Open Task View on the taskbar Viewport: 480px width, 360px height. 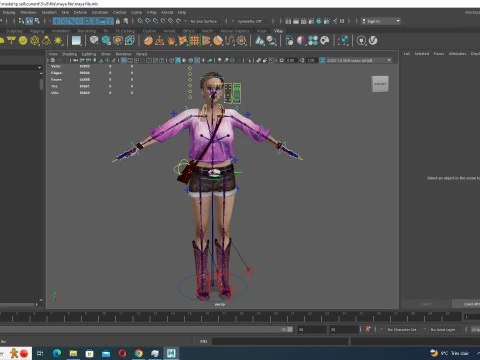point(40,353)
